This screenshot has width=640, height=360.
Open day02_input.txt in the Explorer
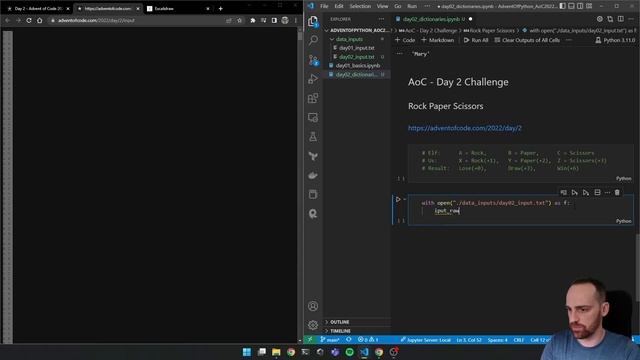356,57
